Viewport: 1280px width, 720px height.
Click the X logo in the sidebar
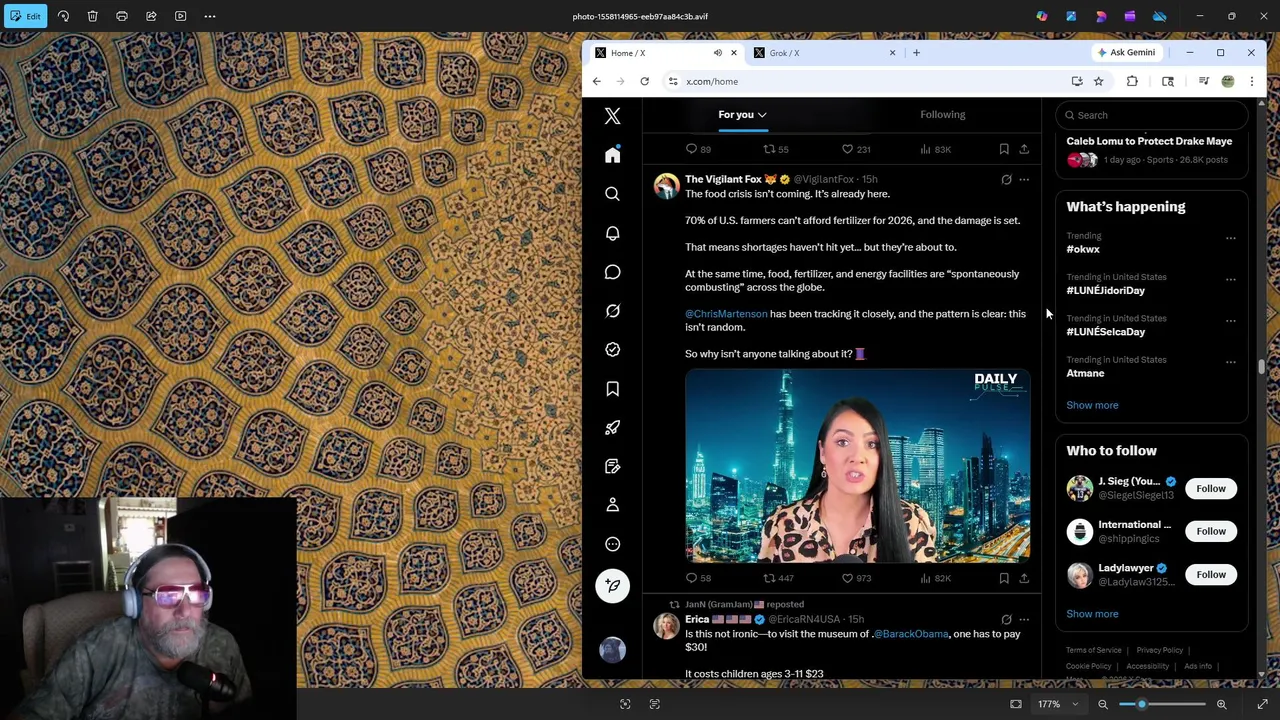613,116
